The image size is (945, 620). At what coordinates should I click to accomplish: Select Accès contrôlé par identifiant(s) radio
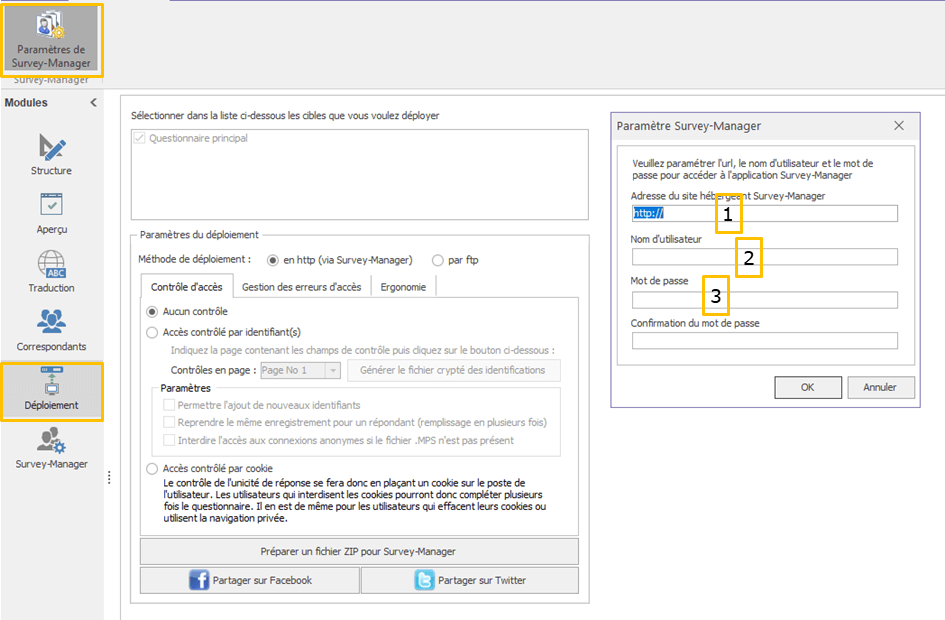click(152, 332)
